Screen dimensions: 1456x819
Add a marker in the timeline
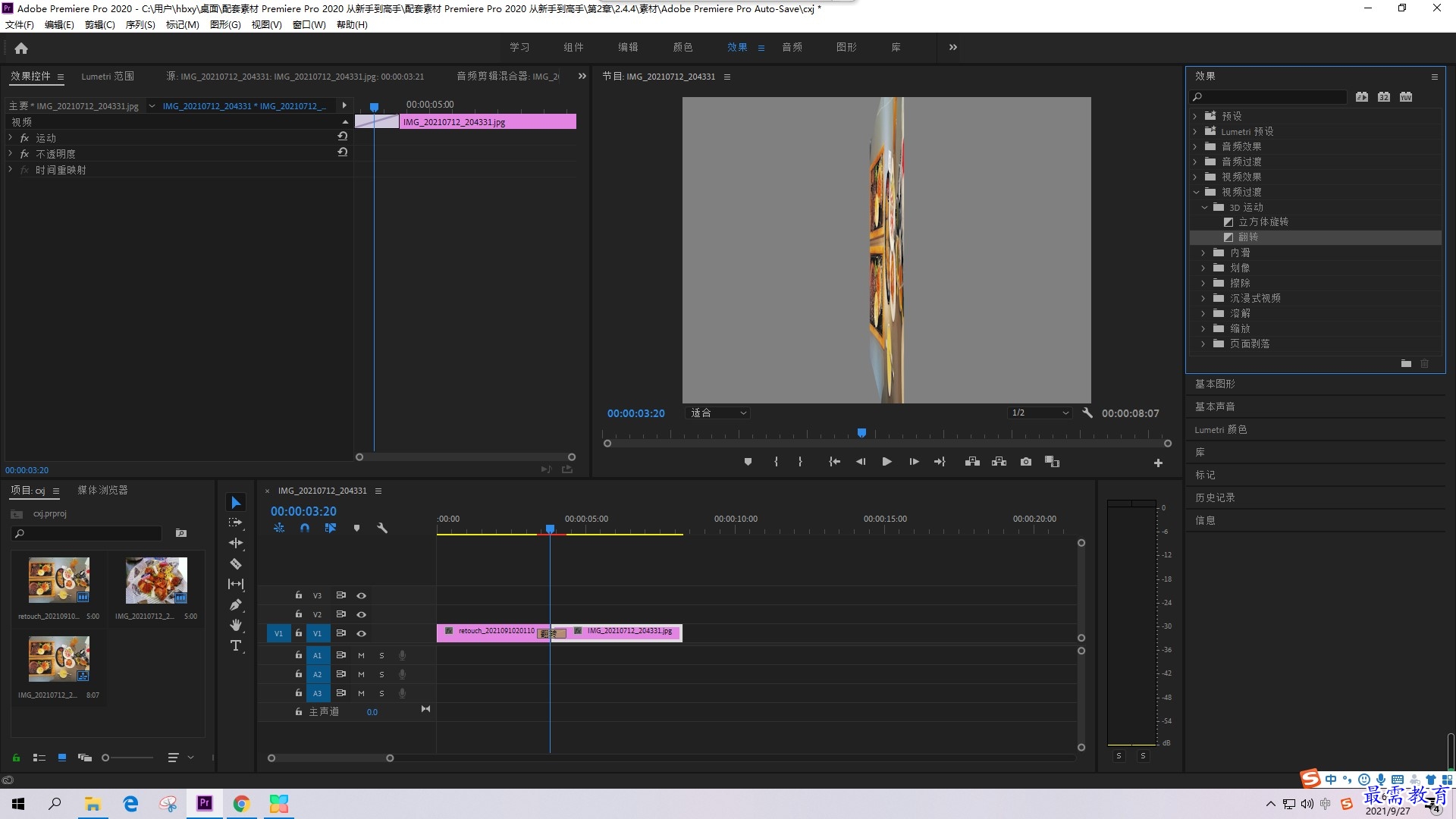coord(356,528)
